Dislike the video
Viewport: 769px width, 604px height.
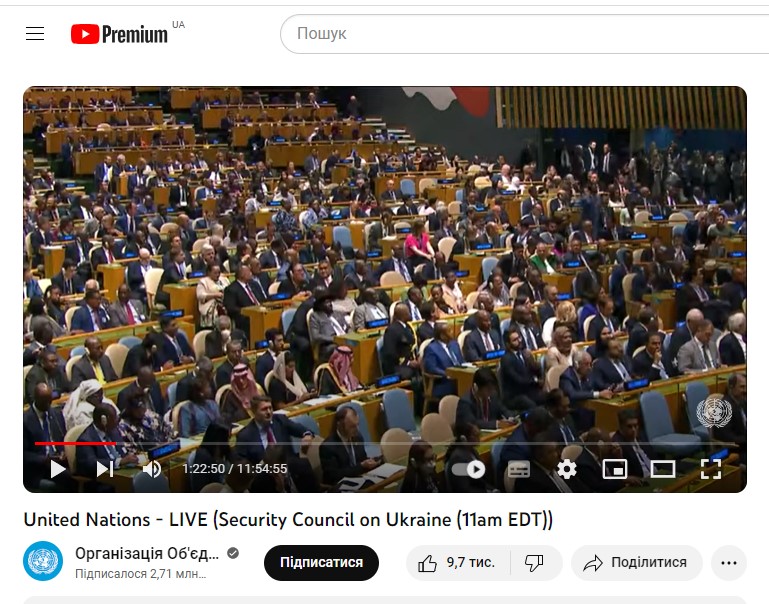(x=535, y=562)
